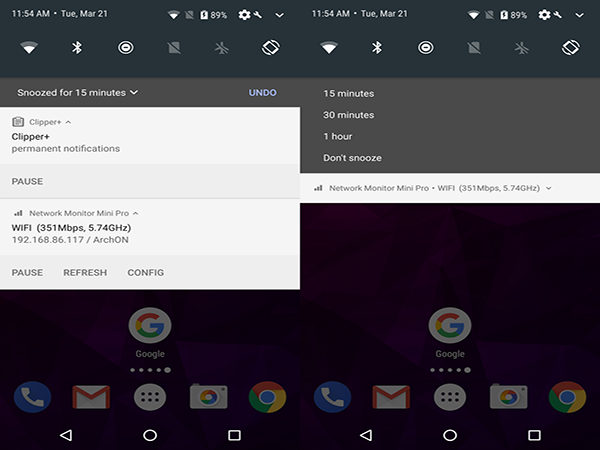Tap Back navigation button on right phone

pos(366,435)
